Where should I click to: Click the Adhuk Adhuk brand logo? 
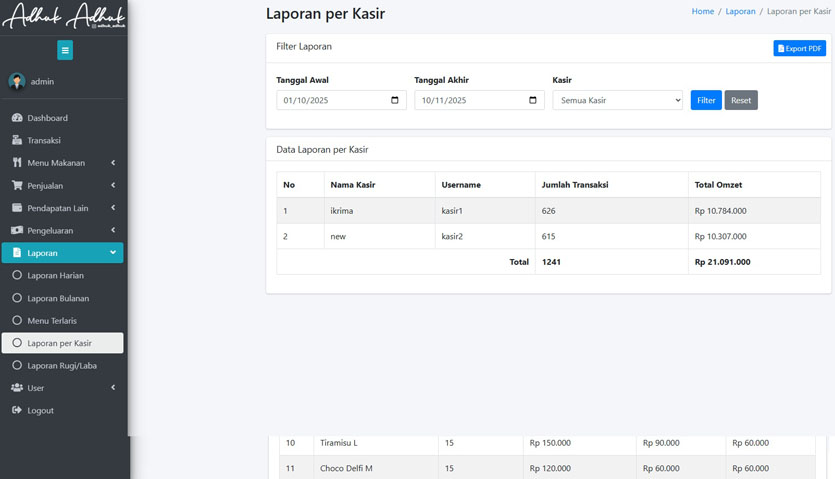coord(64,17)
